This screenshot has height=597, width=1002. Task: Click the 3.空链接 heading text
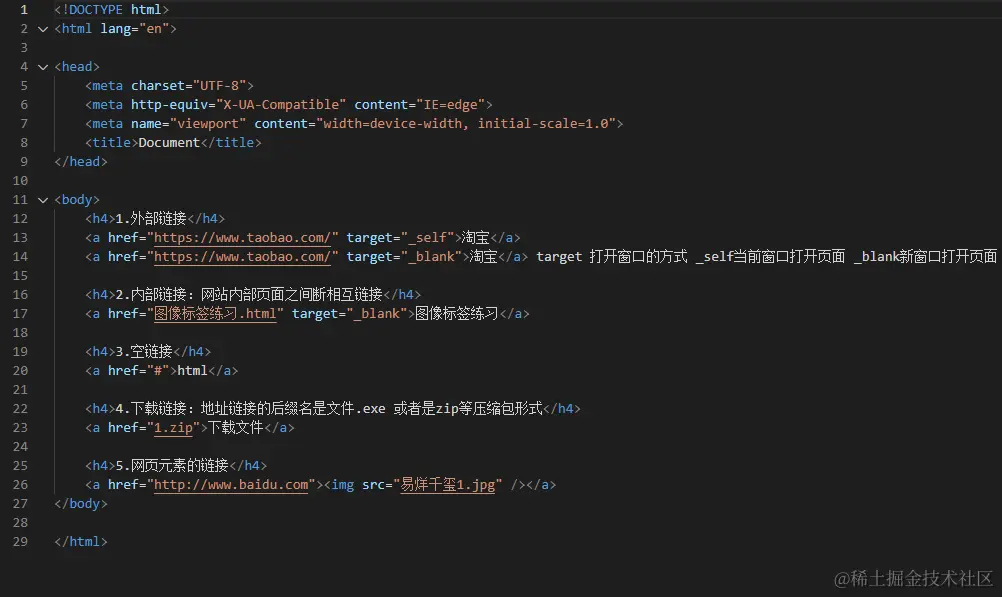click(144, 352)
